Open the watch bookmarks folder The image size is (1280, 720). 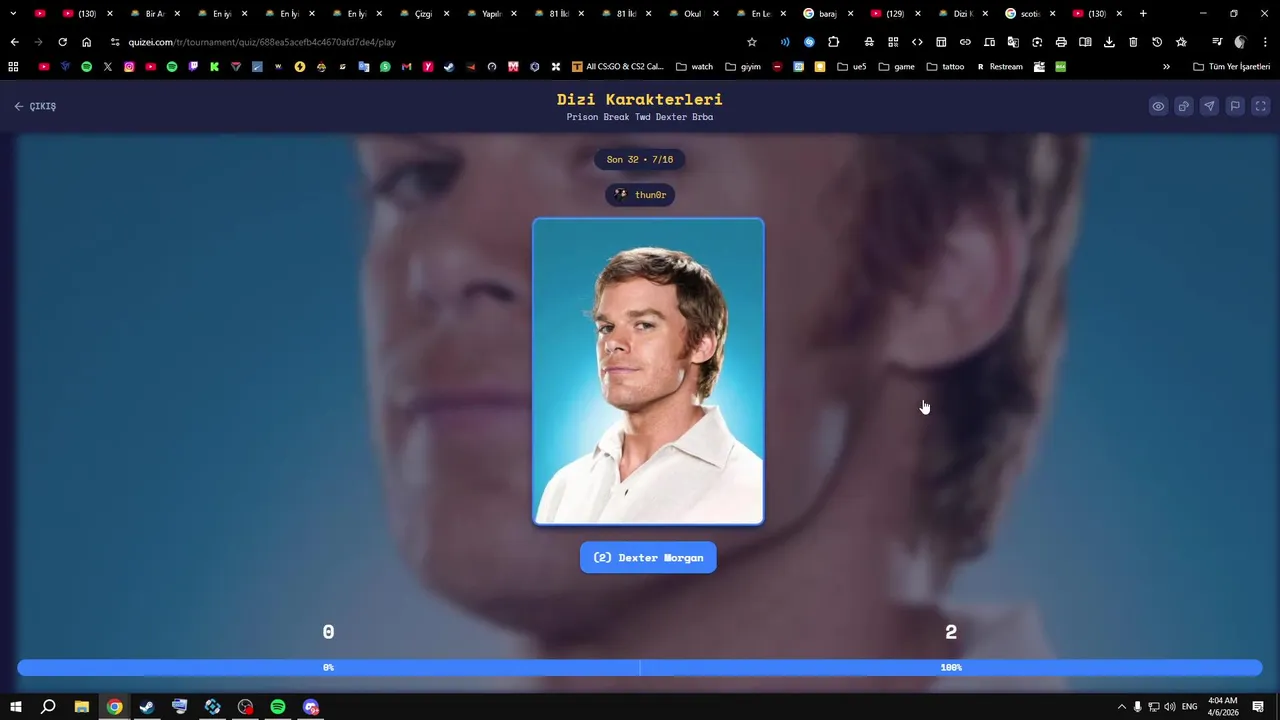pos(695,67)
